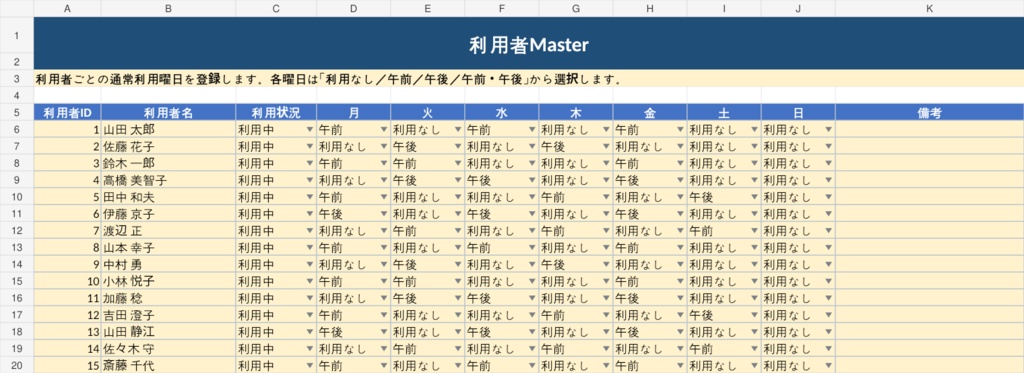Select the name cell 山田 静江
Viewport: 1024px width, 373px height.
168,332
